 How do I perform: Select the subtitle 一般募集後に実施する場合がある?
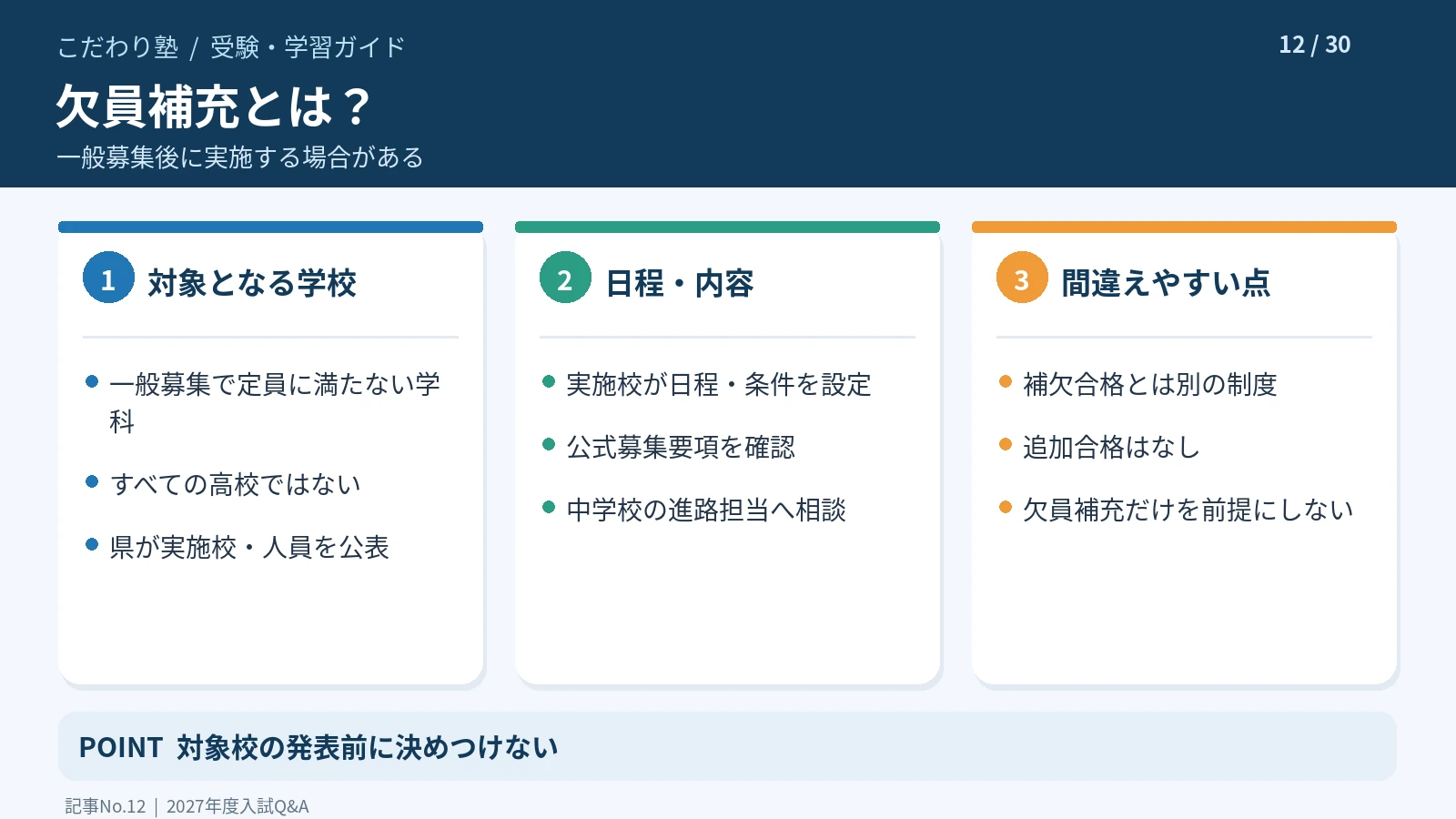tap(240, 157)
